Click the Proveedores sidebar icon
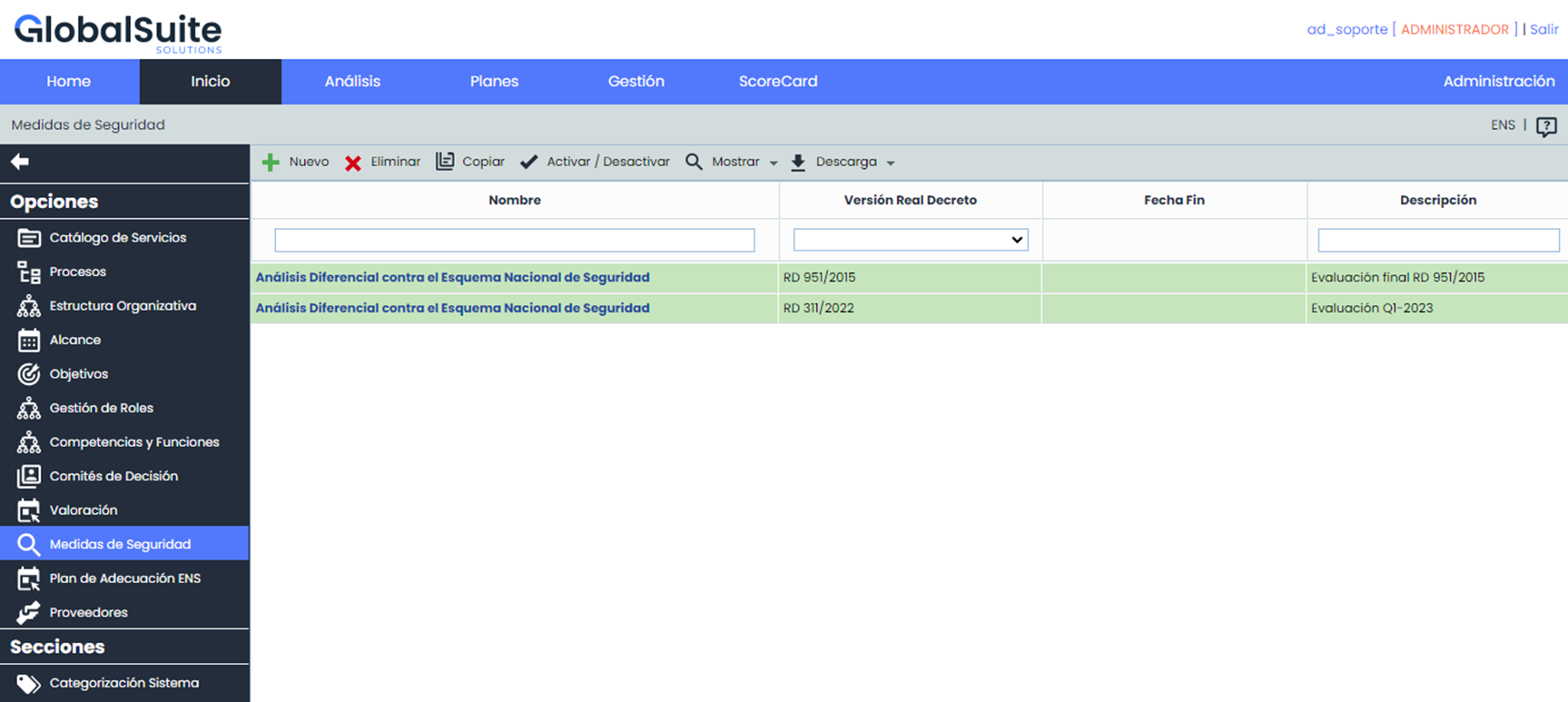Screen dimensions: 1568x702 click(x=29, y=612)
